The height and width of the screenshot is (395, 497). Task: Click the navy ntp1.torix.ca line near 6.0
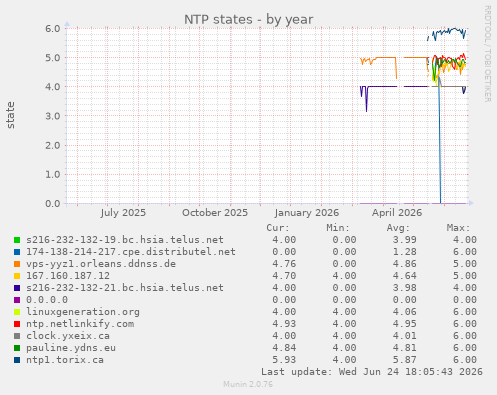click(x=448, y=32)
